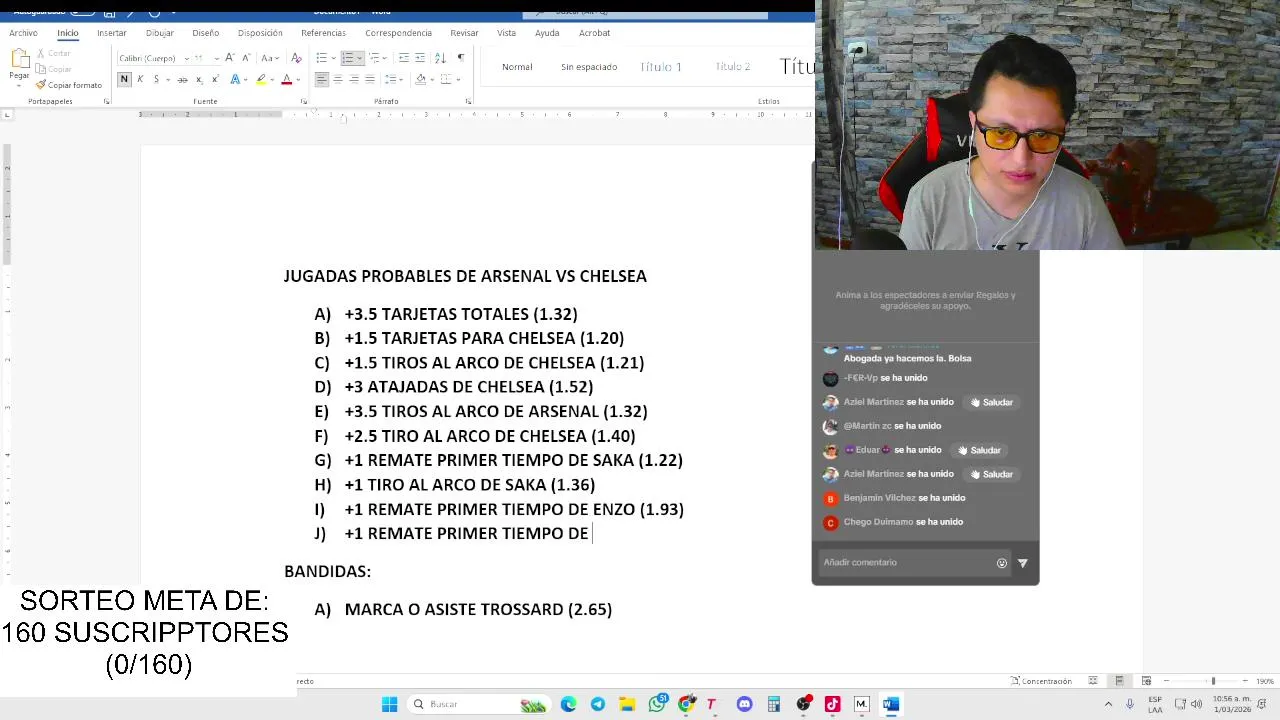The image size is (1280, 720).
Task: Open font size dropdown
Action: (215, 58)
